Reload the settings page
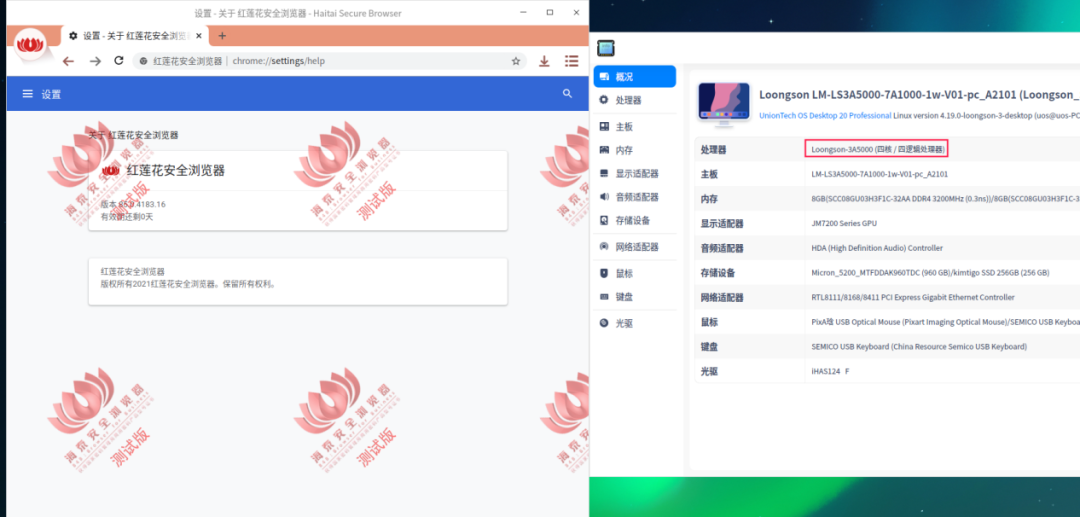This screenshot has width=1080, height=517. (x=118, y=61)
